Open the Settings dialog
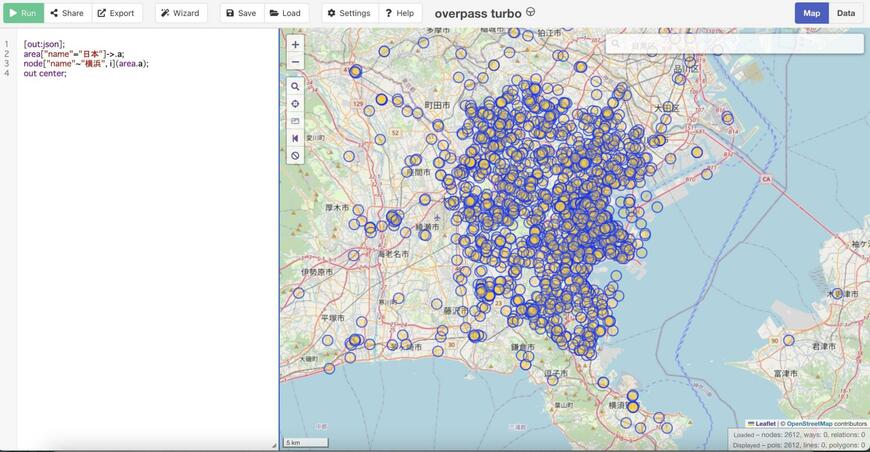 pyautogui.click(x=349, y=13)
